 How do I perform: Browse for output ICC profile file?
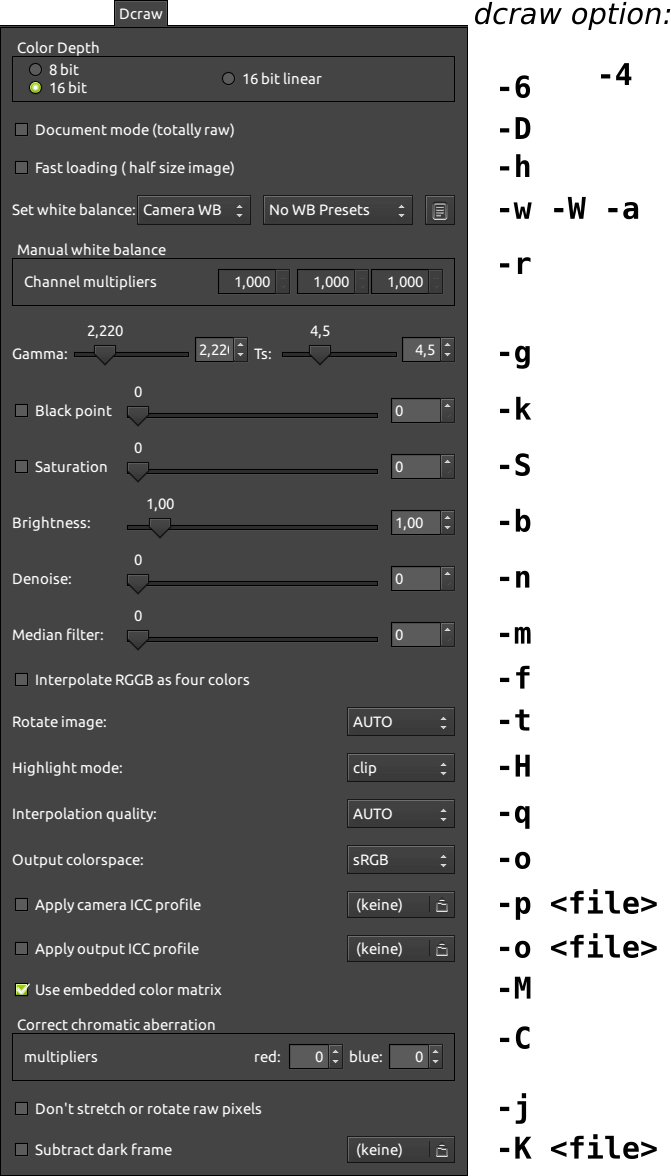tap(442, 950)
